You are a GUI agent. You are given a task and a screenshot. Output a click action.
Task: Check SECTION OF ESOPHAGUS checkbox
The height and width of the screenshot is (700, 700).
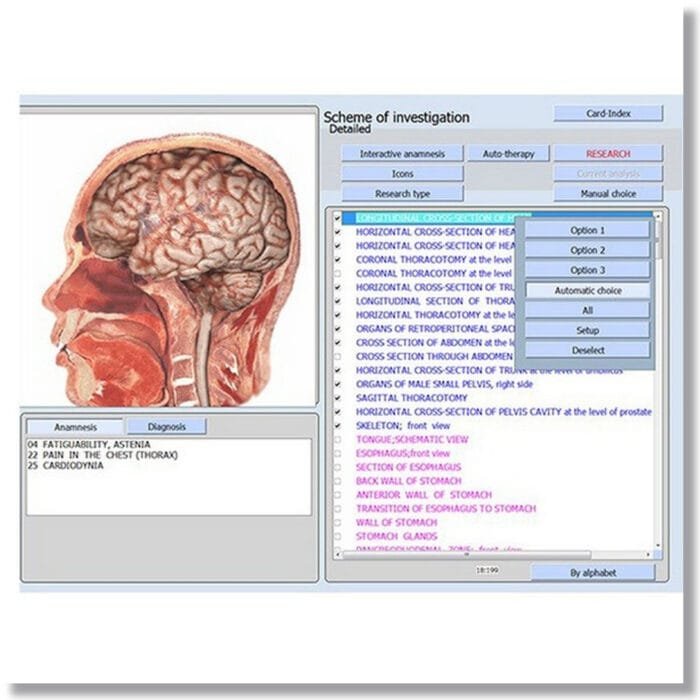point(338,467)
